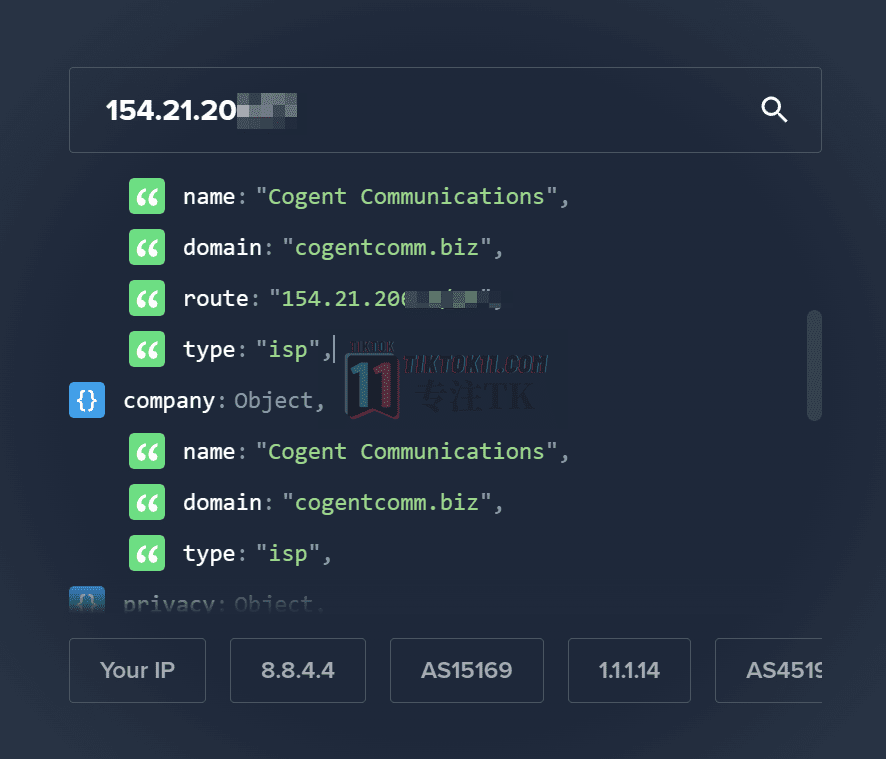The width and height of the screenshot is (886, 759).
Task: Click string icon beside first Cogent Communications name
Action: [x=147, y=196]
